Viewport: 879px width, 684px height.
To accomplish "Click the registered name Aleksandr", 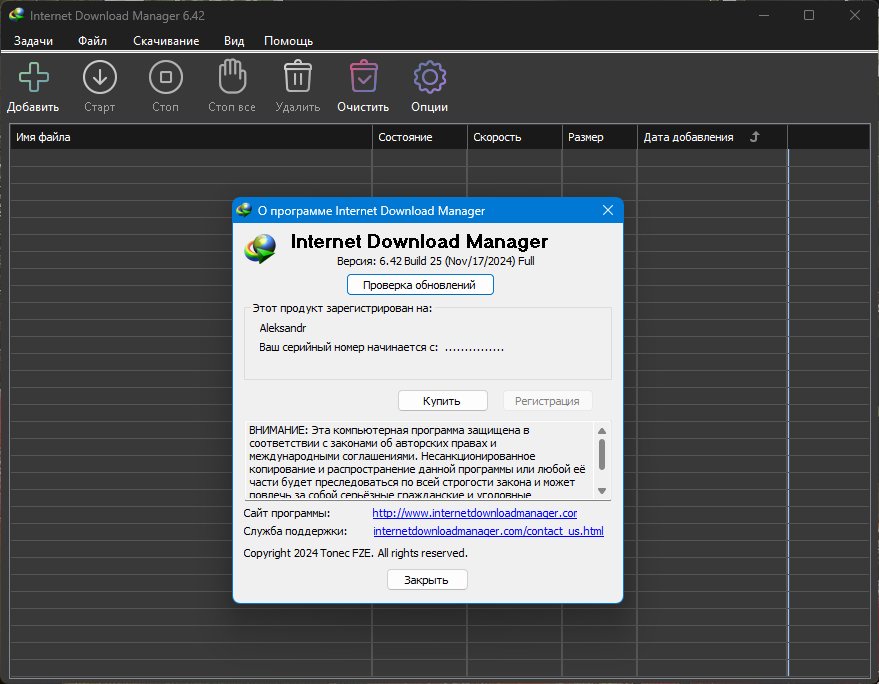I will [283, 328].
